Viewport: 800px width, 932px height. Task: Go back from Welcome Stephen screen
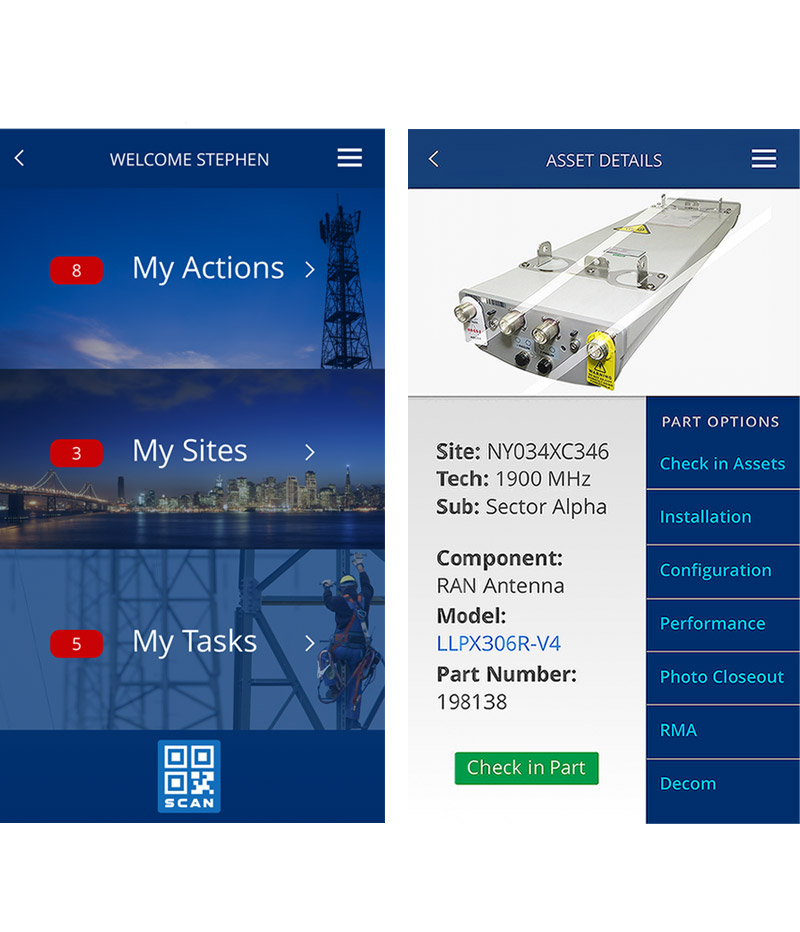pos(19,158)
